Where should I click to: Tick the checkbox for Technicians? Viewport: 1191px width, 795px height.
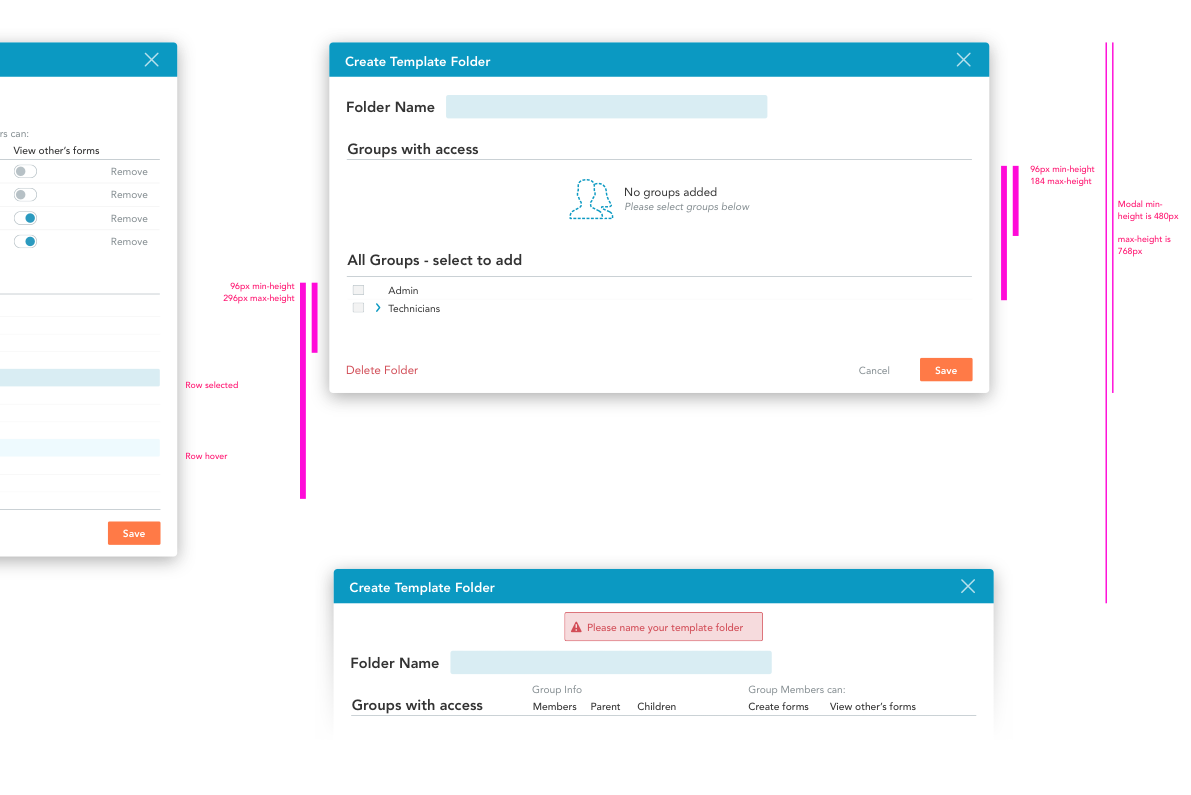pos(358,308)
